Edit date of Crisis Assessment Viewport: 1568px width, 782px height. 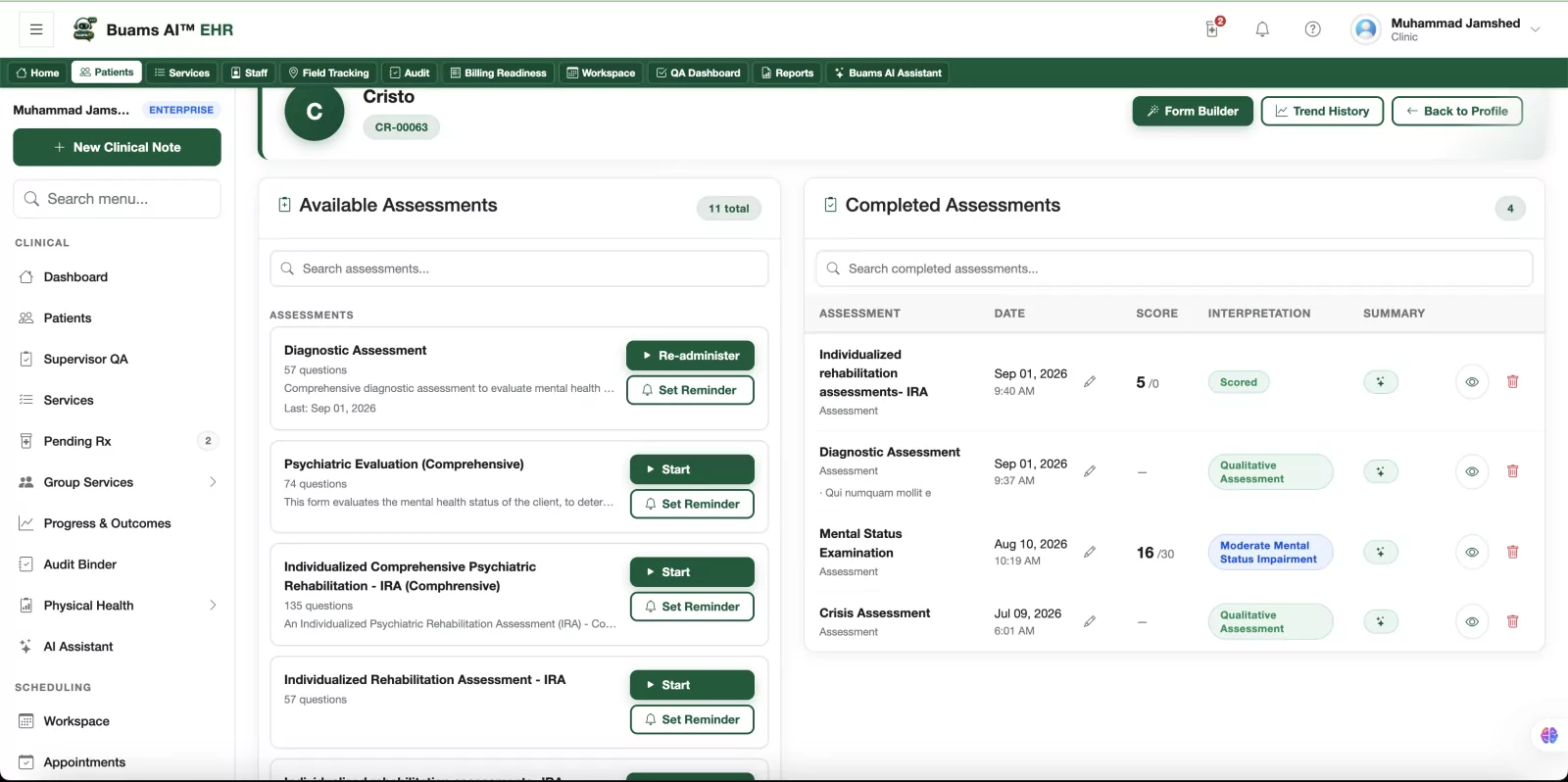point(1090,621)
